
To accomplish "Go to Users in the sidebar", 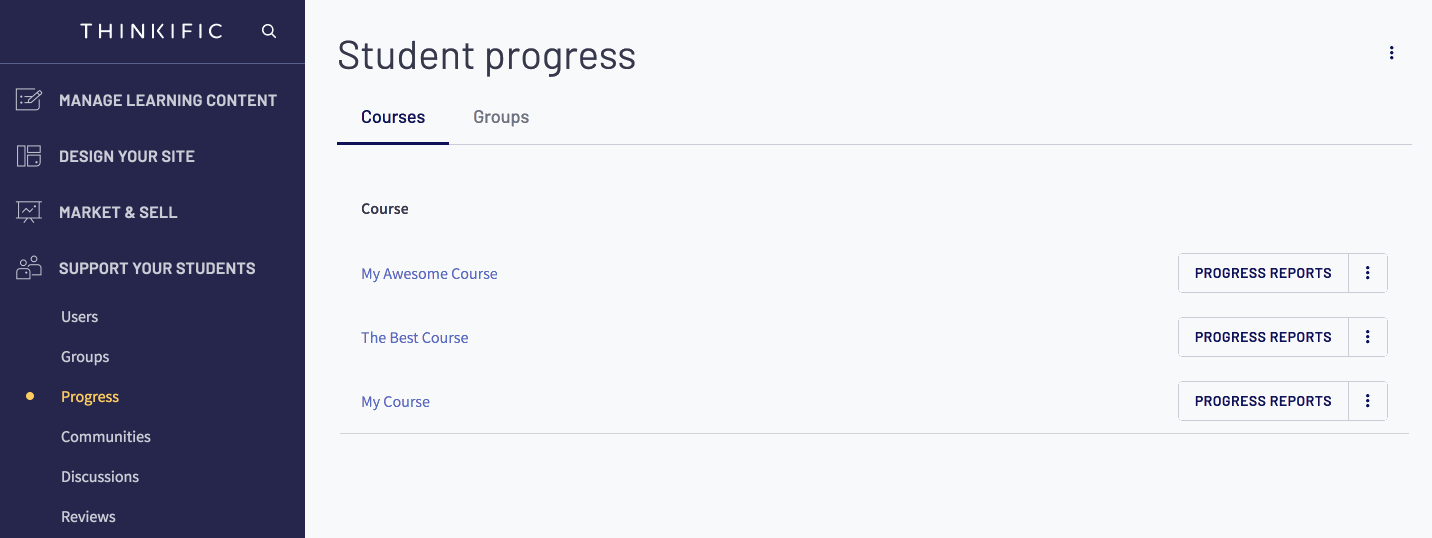I will pyautogui.click(x=79, y=317).
